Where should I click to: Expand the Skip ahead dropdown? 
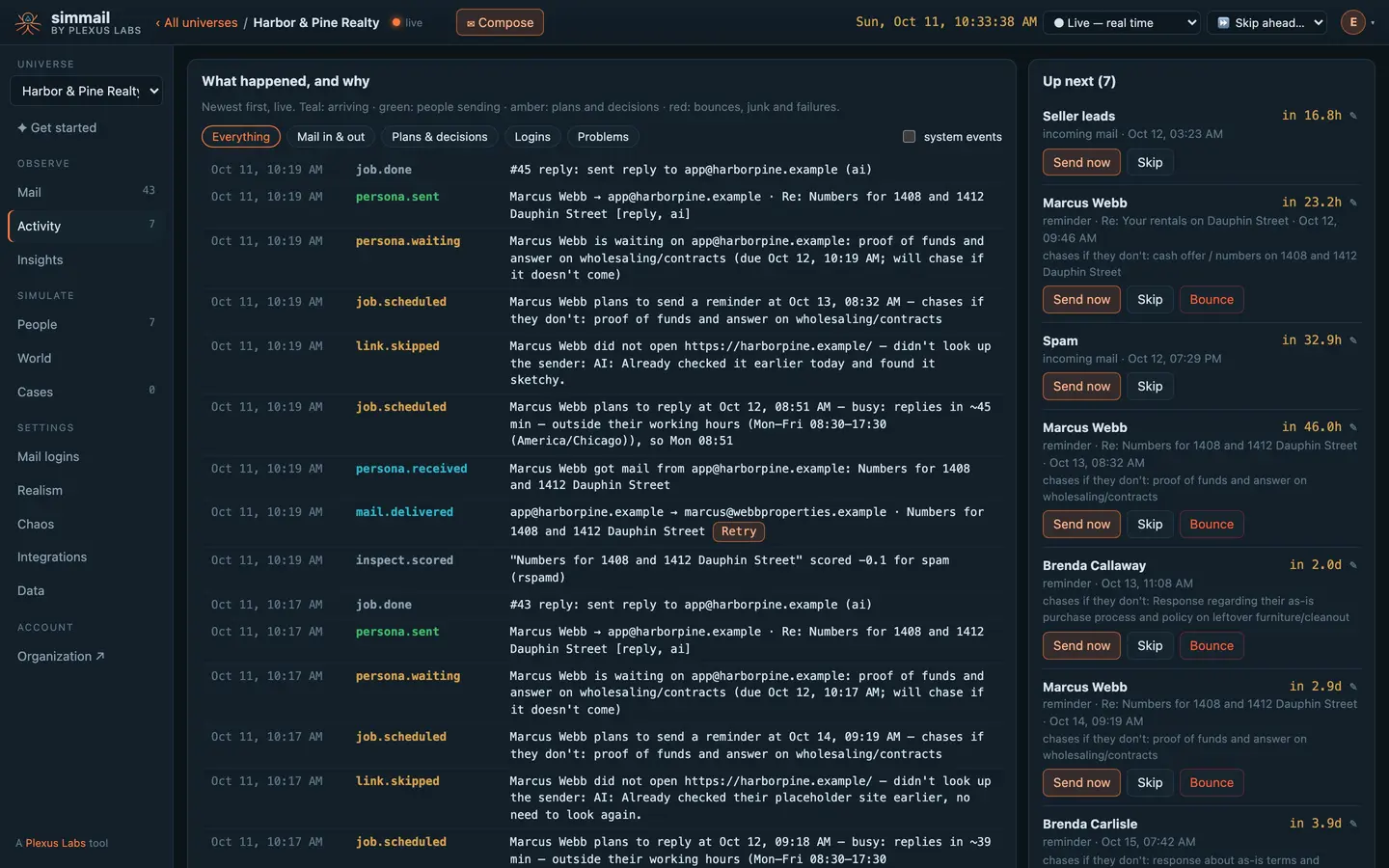click(x=1269, y=22)
